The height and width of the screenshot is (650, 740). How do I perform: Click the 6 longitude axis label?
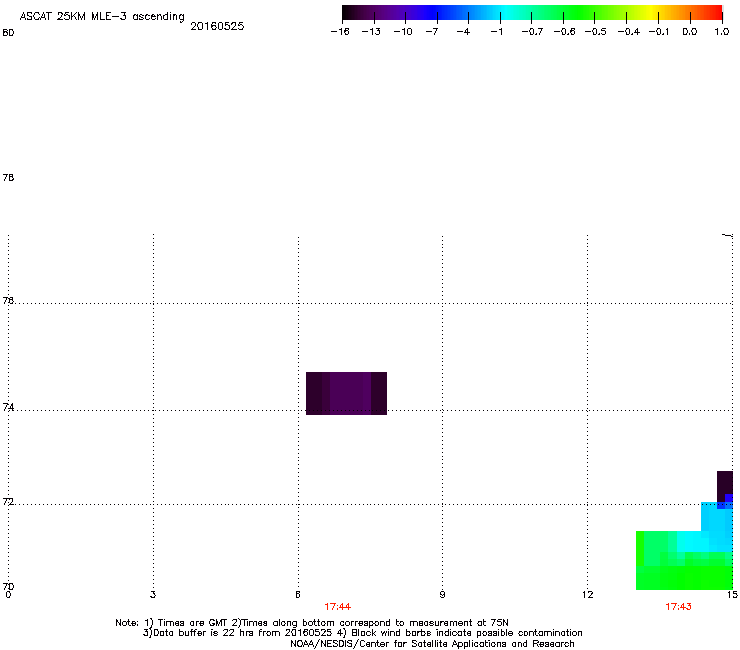[x=298, y=594]
